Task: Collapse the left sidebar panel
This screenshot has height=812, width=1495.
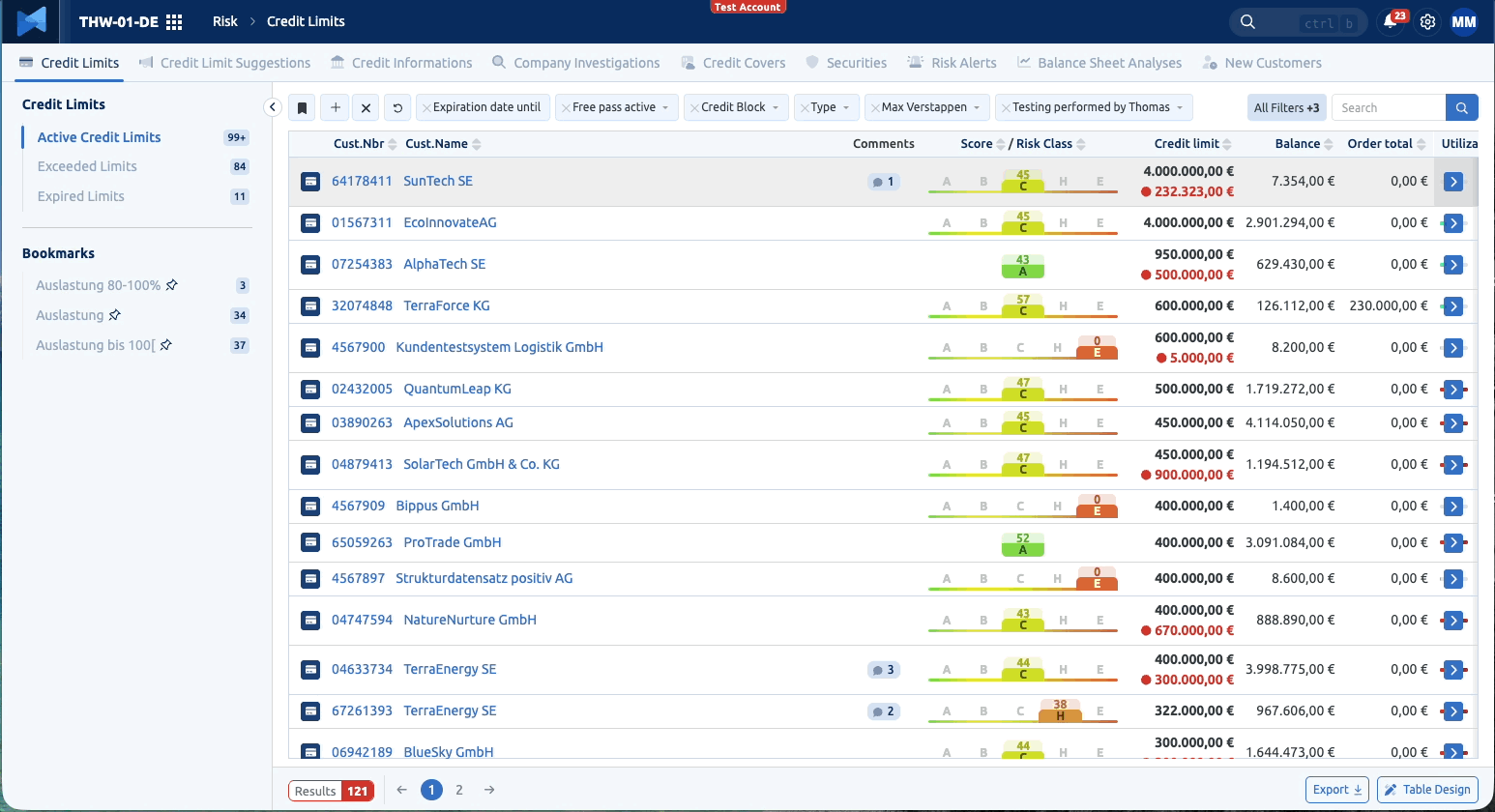Action: (x=273, y=107)
